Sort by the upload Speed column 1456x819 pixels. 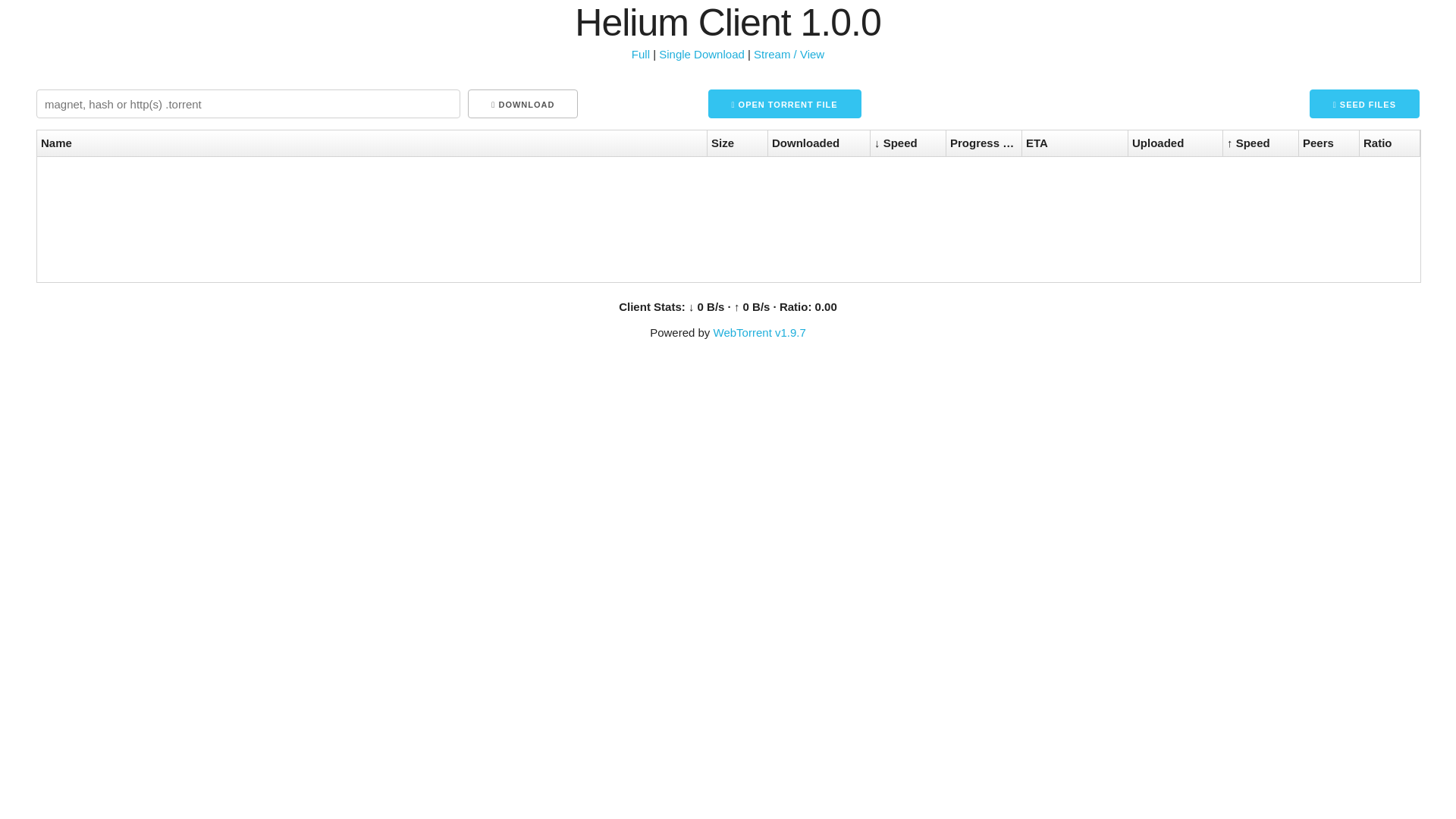pyautogui.click(x=1260, y=143)
